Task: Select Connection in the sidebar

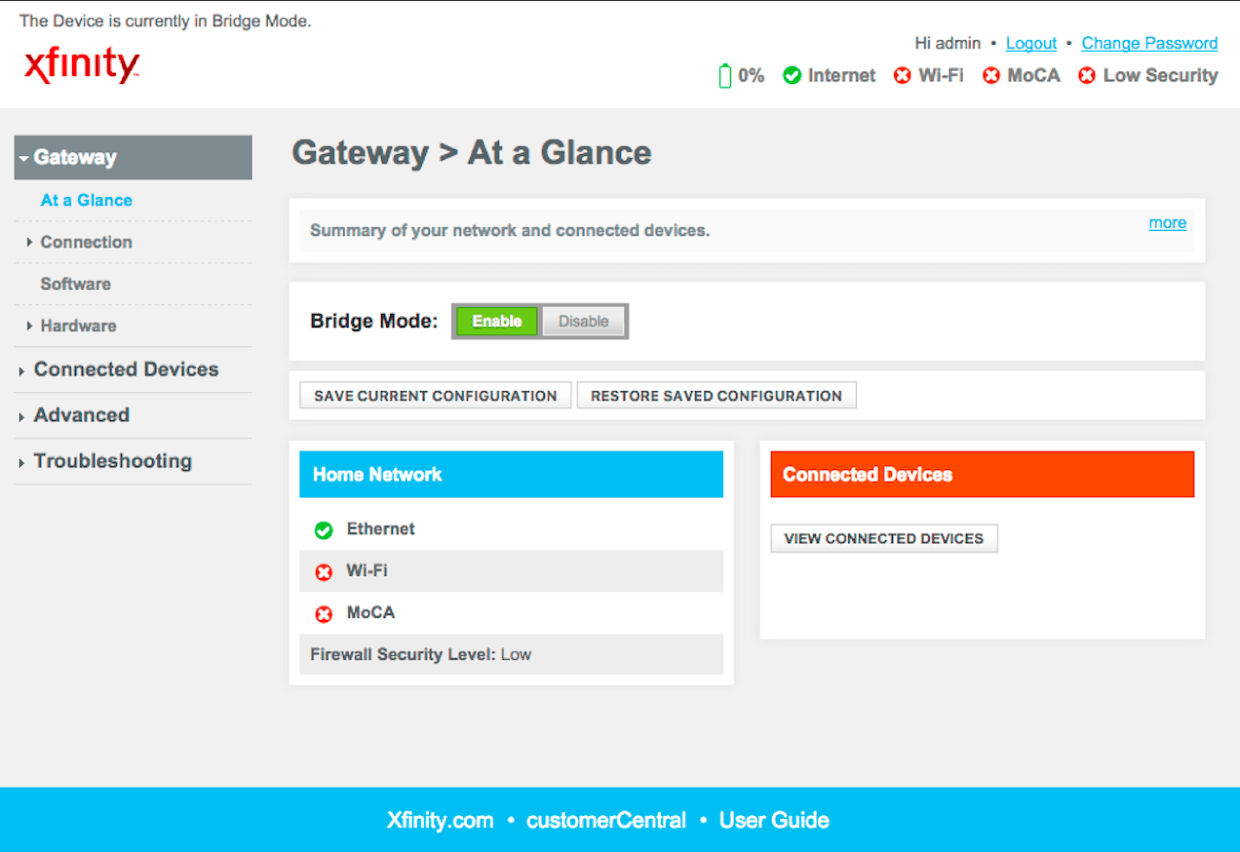Action: (86, 242)
